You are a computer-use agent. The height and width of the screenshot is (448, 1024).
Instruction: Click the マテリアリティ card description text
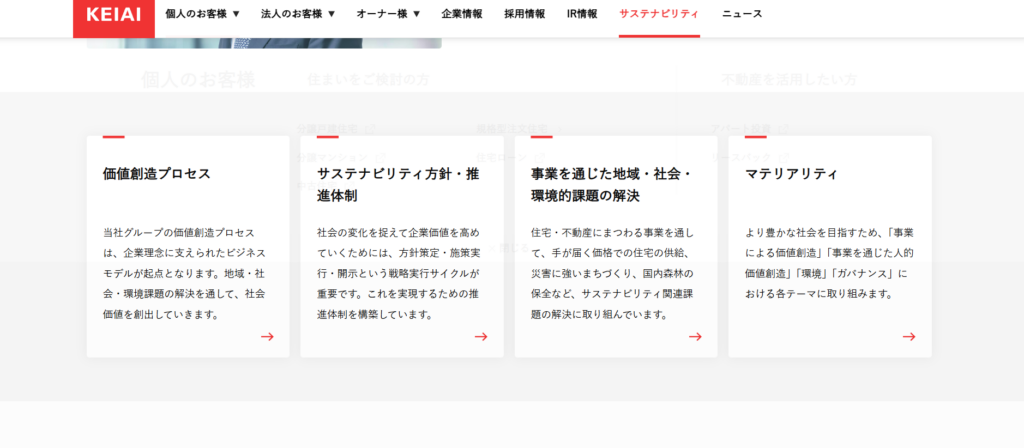[x=829, y=263]
